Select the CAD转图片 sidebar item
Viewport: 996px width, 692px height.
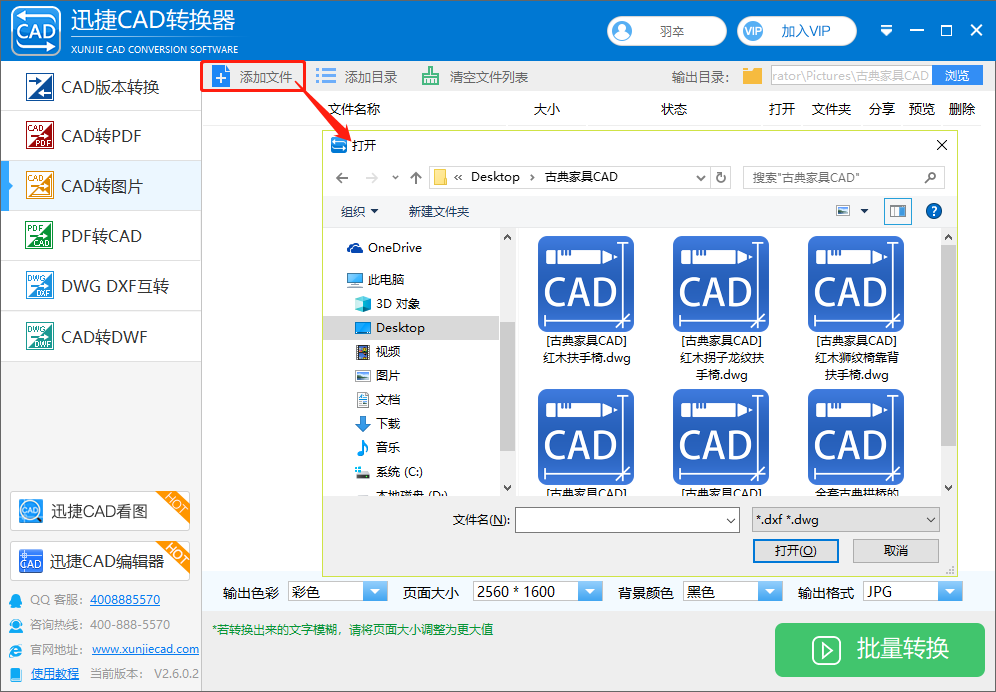(101, 186)
